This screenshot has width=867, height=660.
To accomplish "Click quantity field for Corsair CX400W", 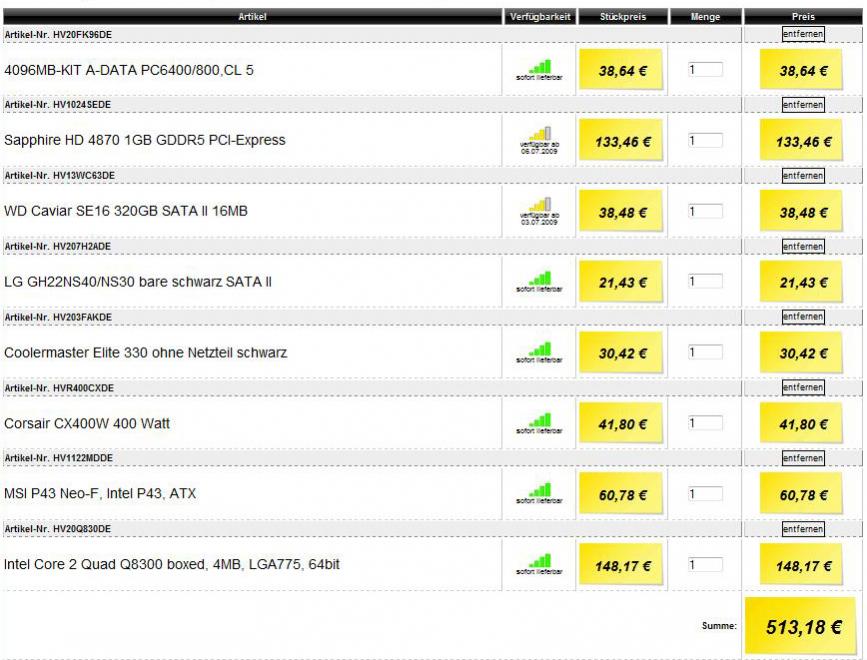I will tap(705, 423).
